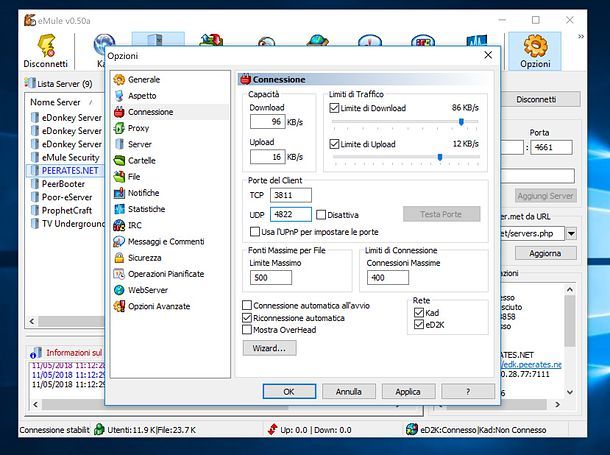Select ProphetCraft server in the list
This screenshot has height=455, width=610.
point(67,210)
